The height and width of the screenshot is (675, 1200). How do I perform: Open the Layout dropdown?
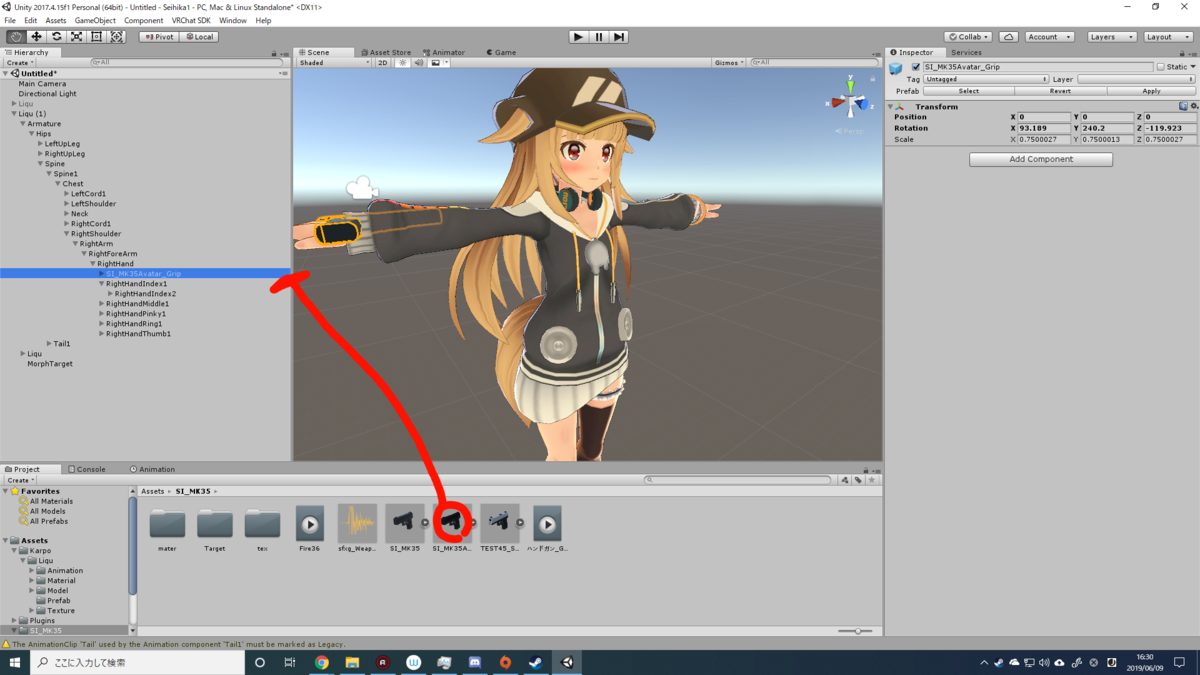(1168, 37)
